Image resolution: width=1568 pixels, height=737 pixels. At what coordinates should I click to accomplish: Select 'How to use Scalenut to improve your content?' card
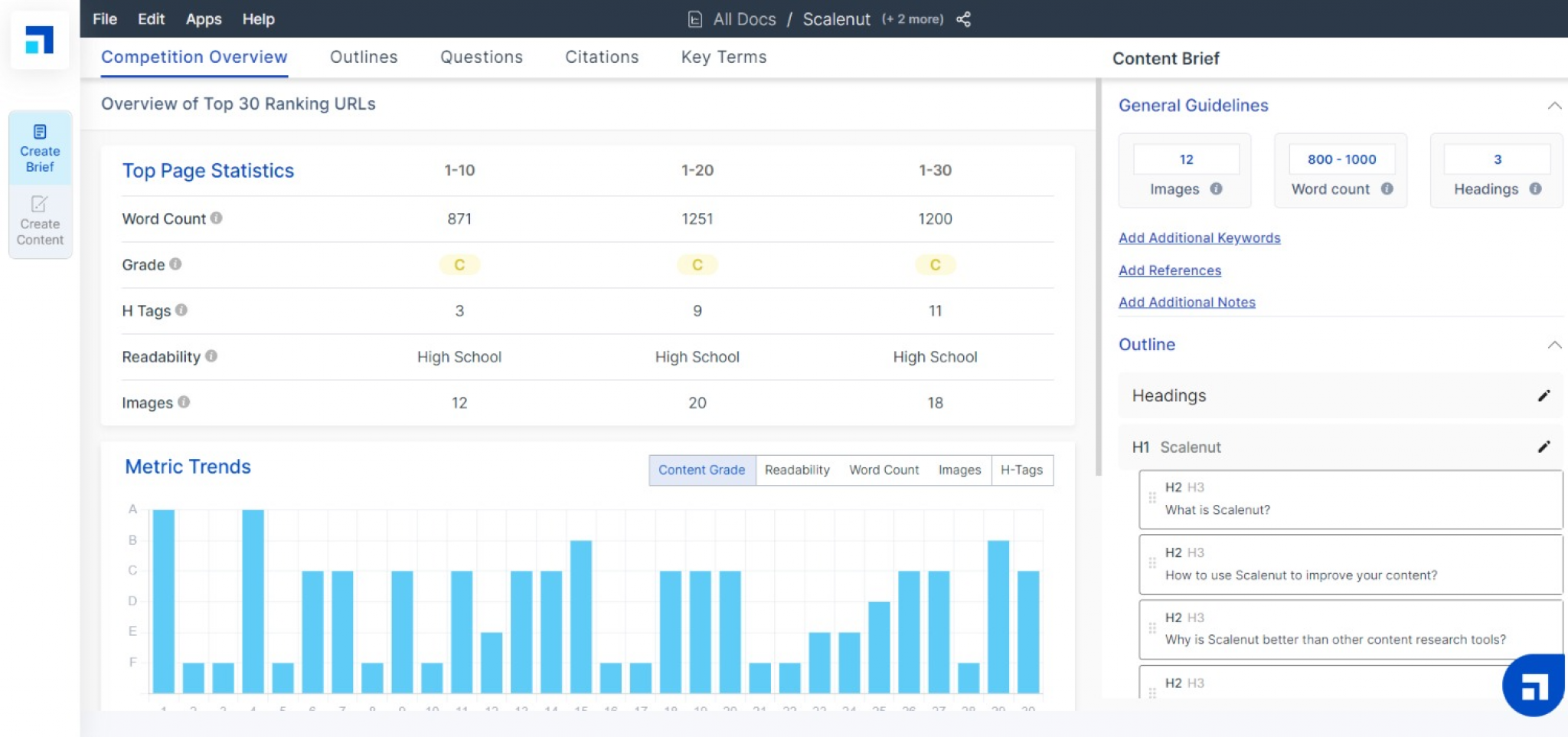pyautogui.click(x=1351, y=565)
